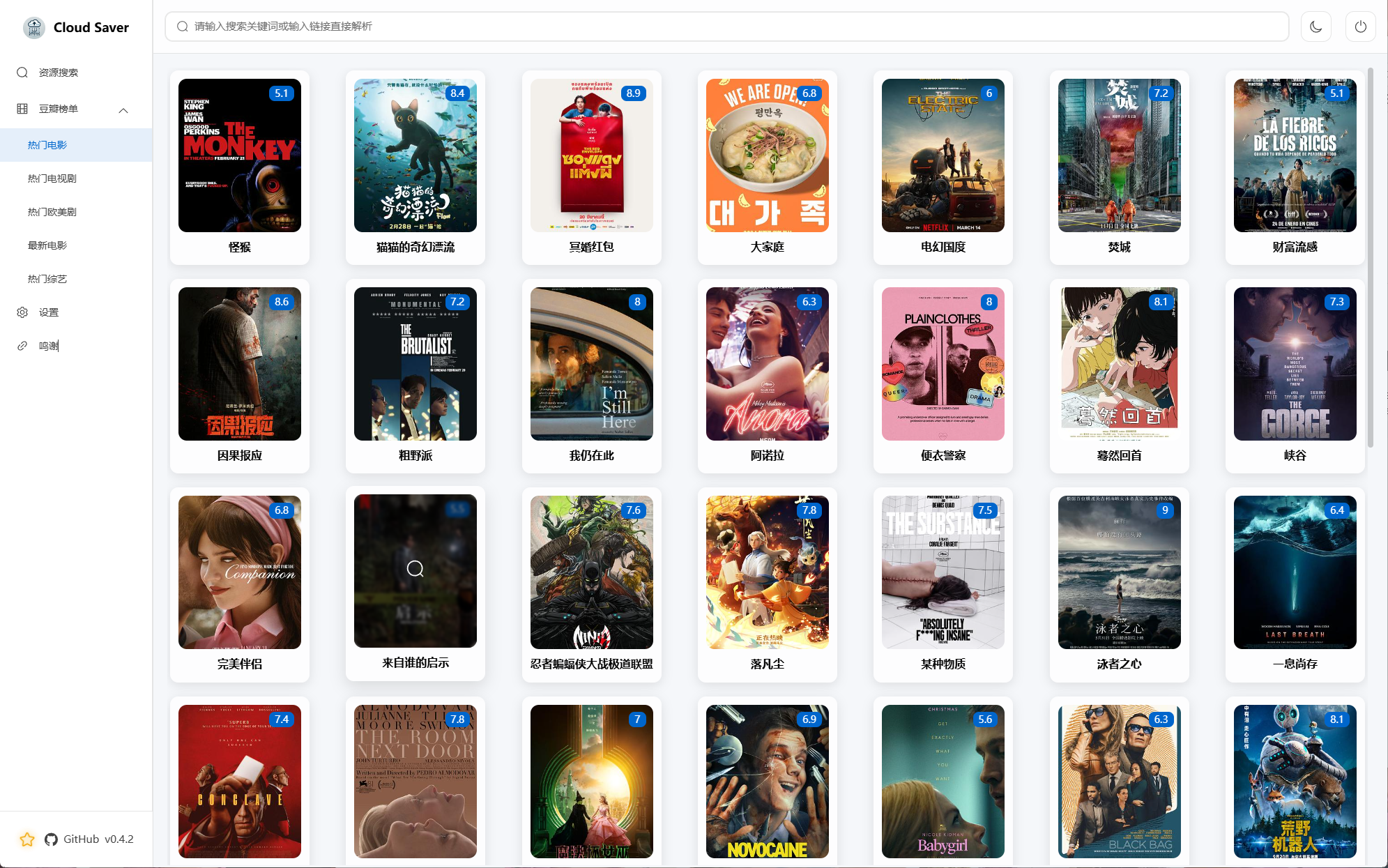Open the 蓦然回首 movie poster
1388x868 pixels.
(x=1120, y=364)
